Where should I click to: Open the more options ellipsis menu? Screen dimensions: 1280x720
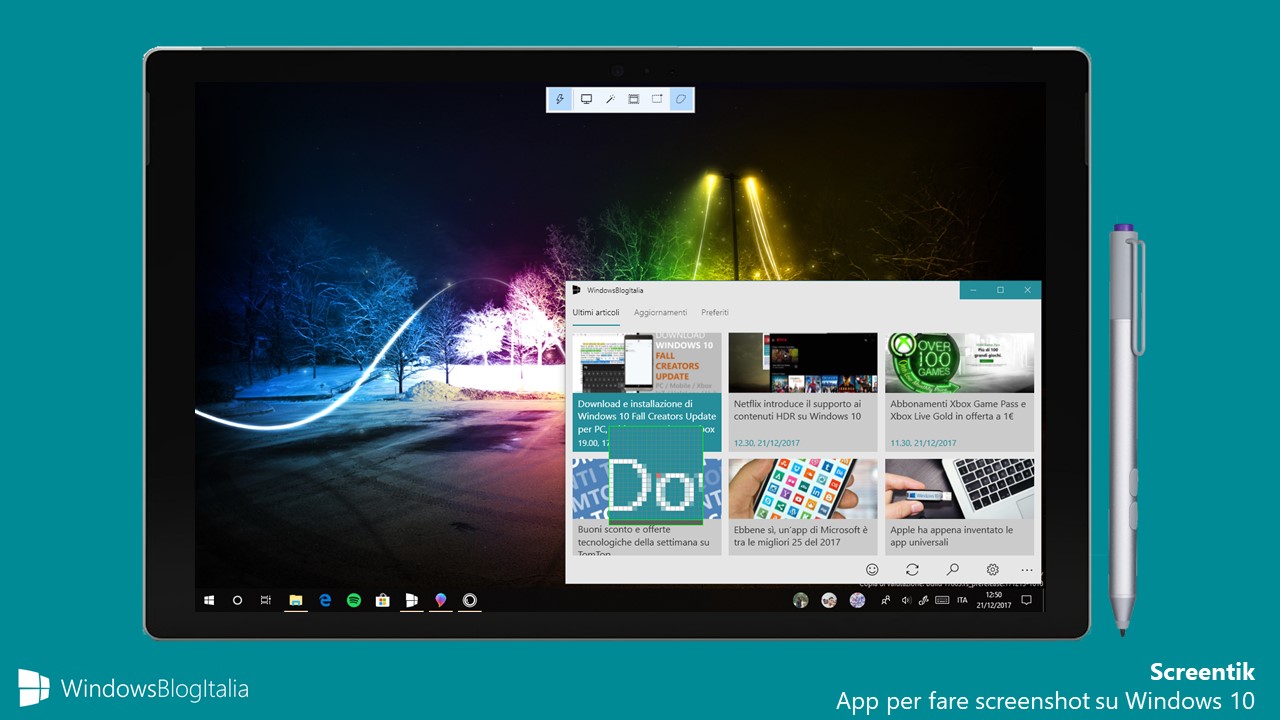1027,570
